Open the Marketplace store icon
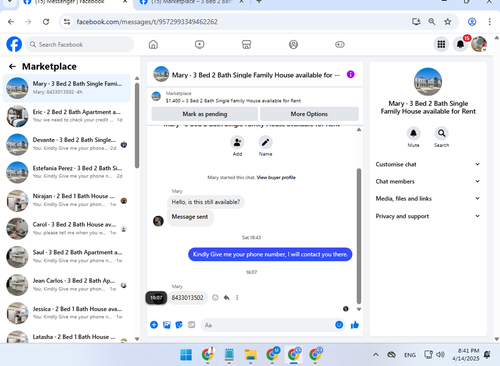This screenshot has height=366, width=500. click(246, 44)
